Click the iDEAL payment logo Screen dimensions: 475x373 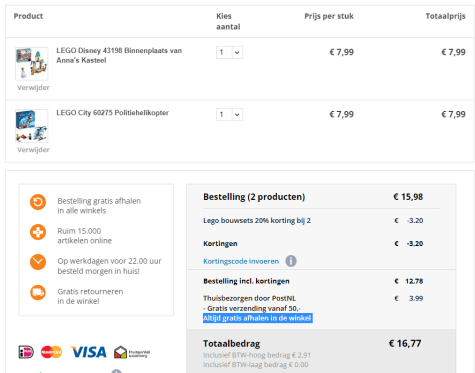pyautogui.click(x=26, y=352)
